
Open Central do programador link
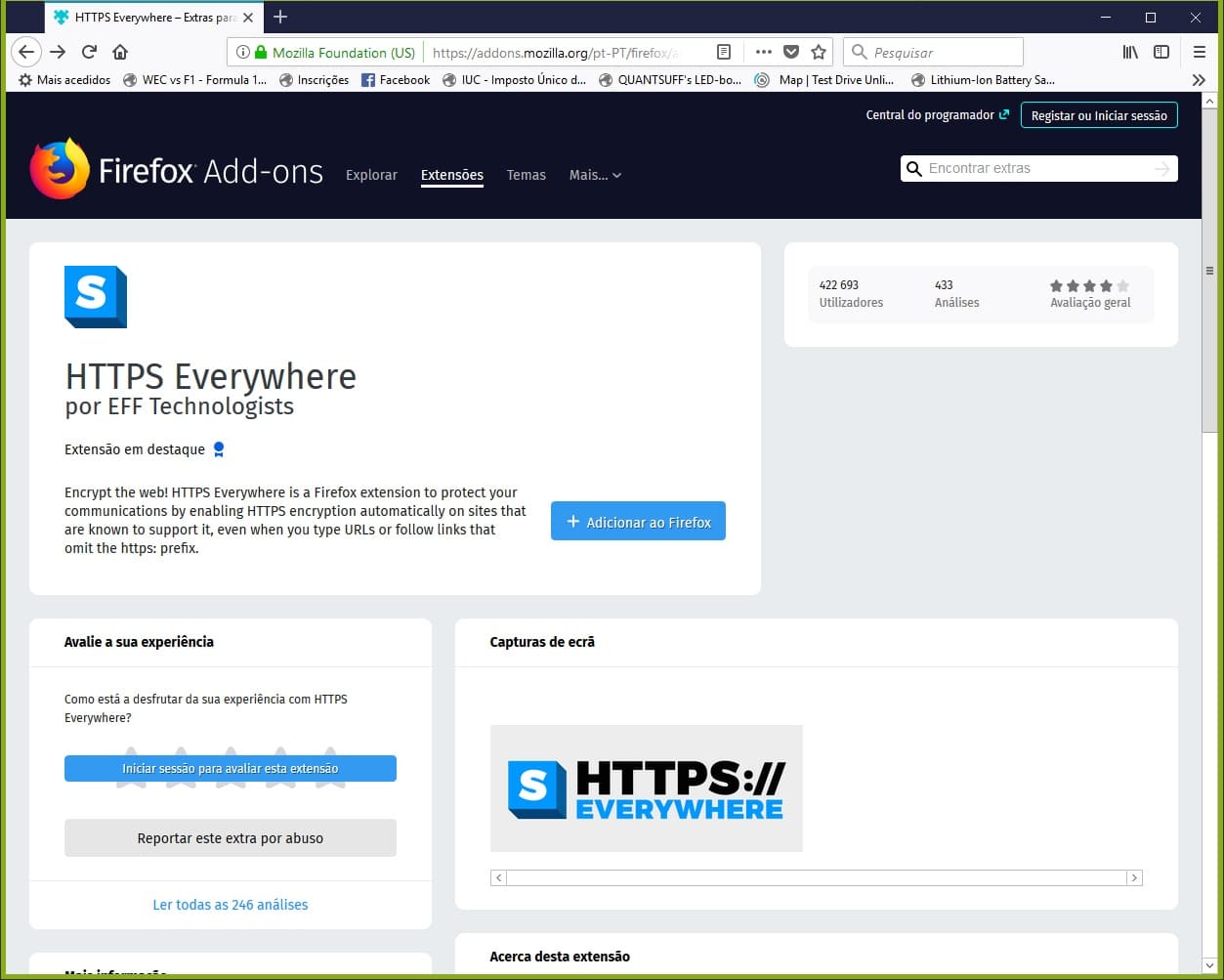938,115
